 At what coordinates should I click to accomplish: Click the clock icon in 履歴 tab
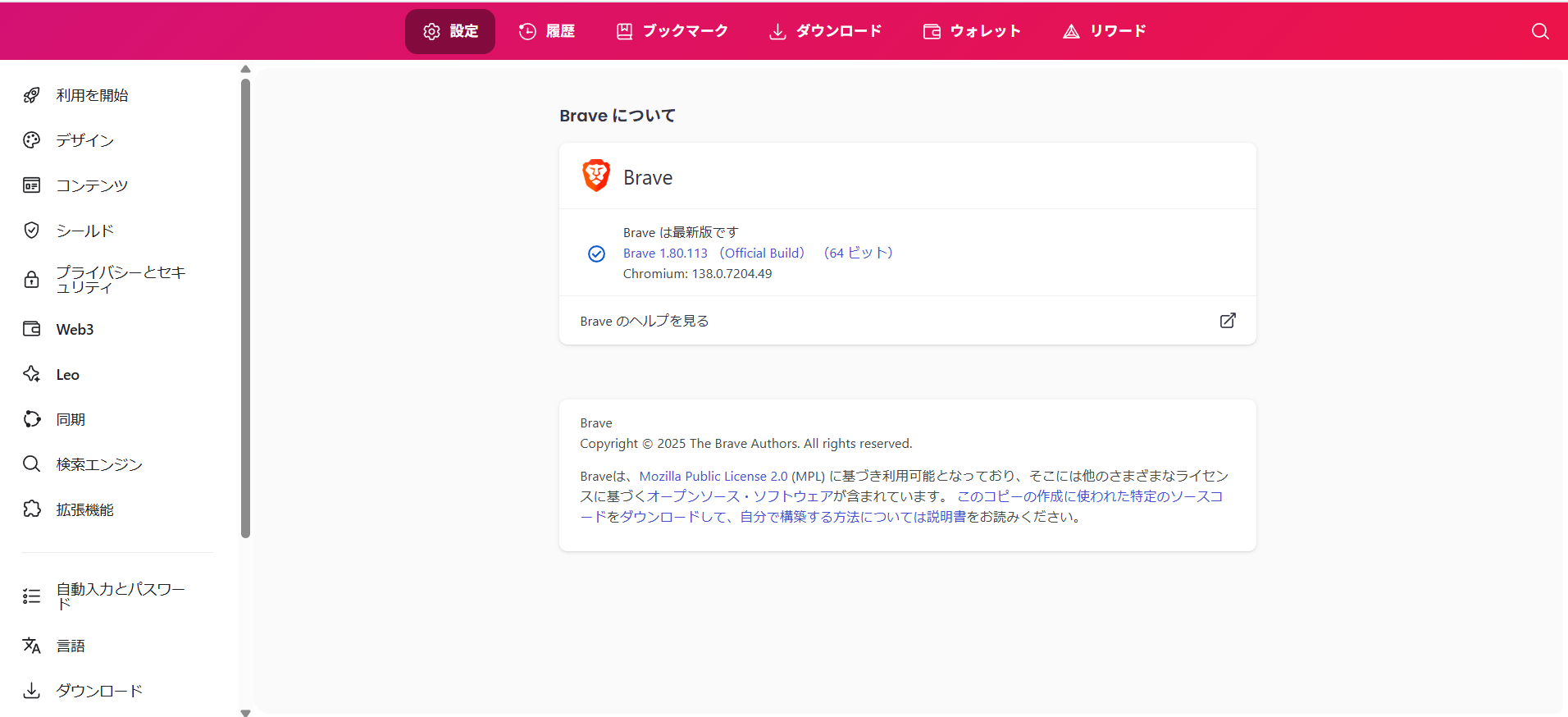527,31
